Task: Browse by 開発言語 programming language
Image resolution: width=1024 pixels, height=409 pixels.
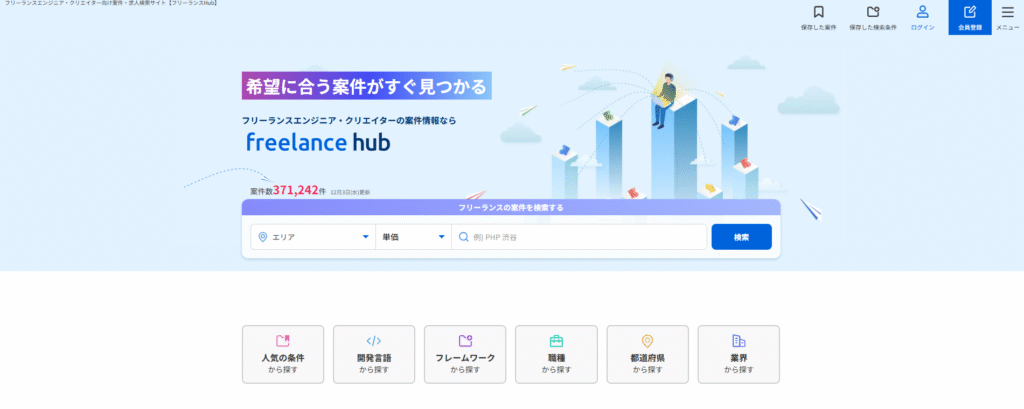Action: pos(374,354)
